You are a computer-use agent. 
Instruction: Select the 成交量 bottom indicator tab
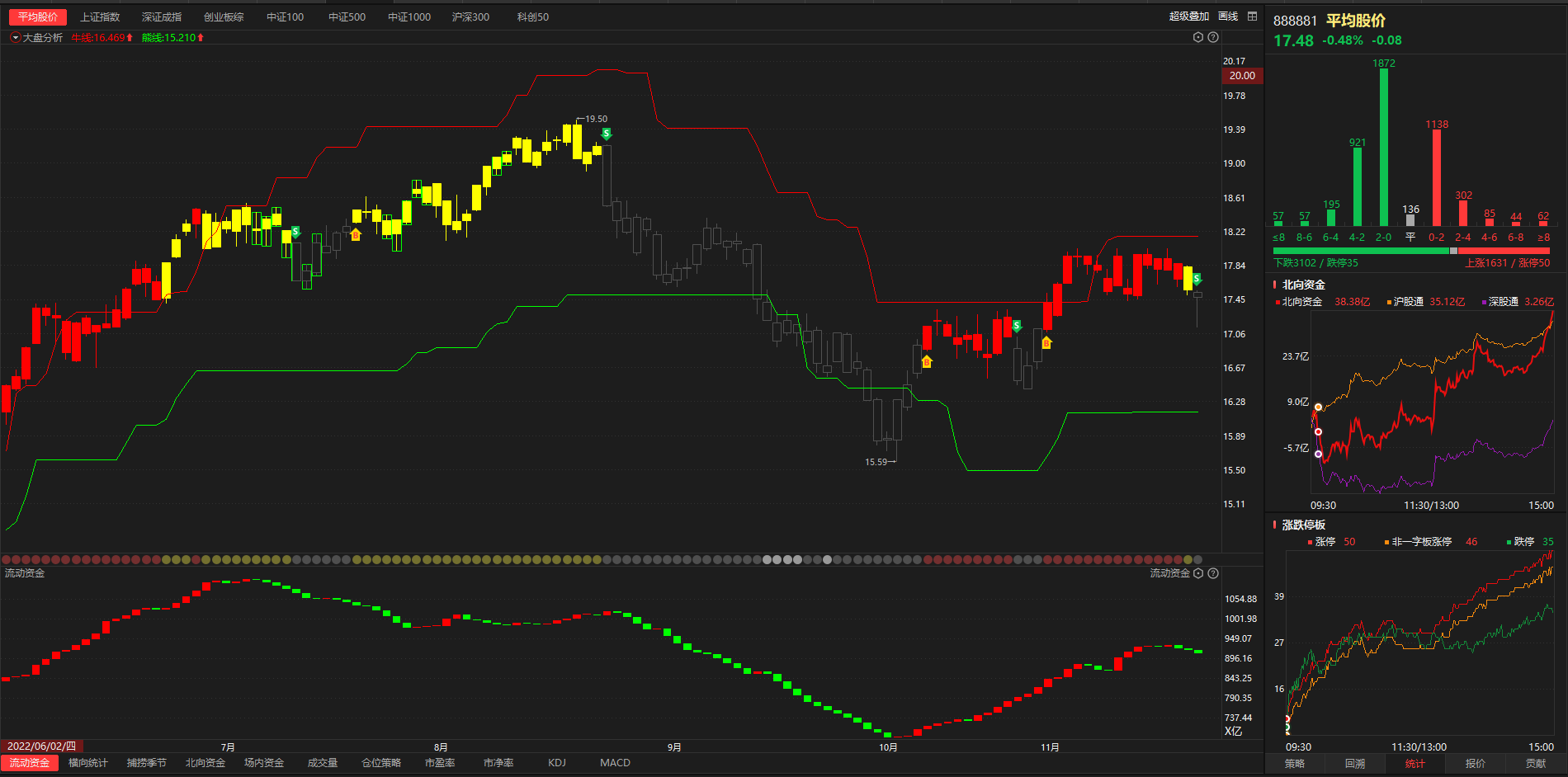[323, 763]
